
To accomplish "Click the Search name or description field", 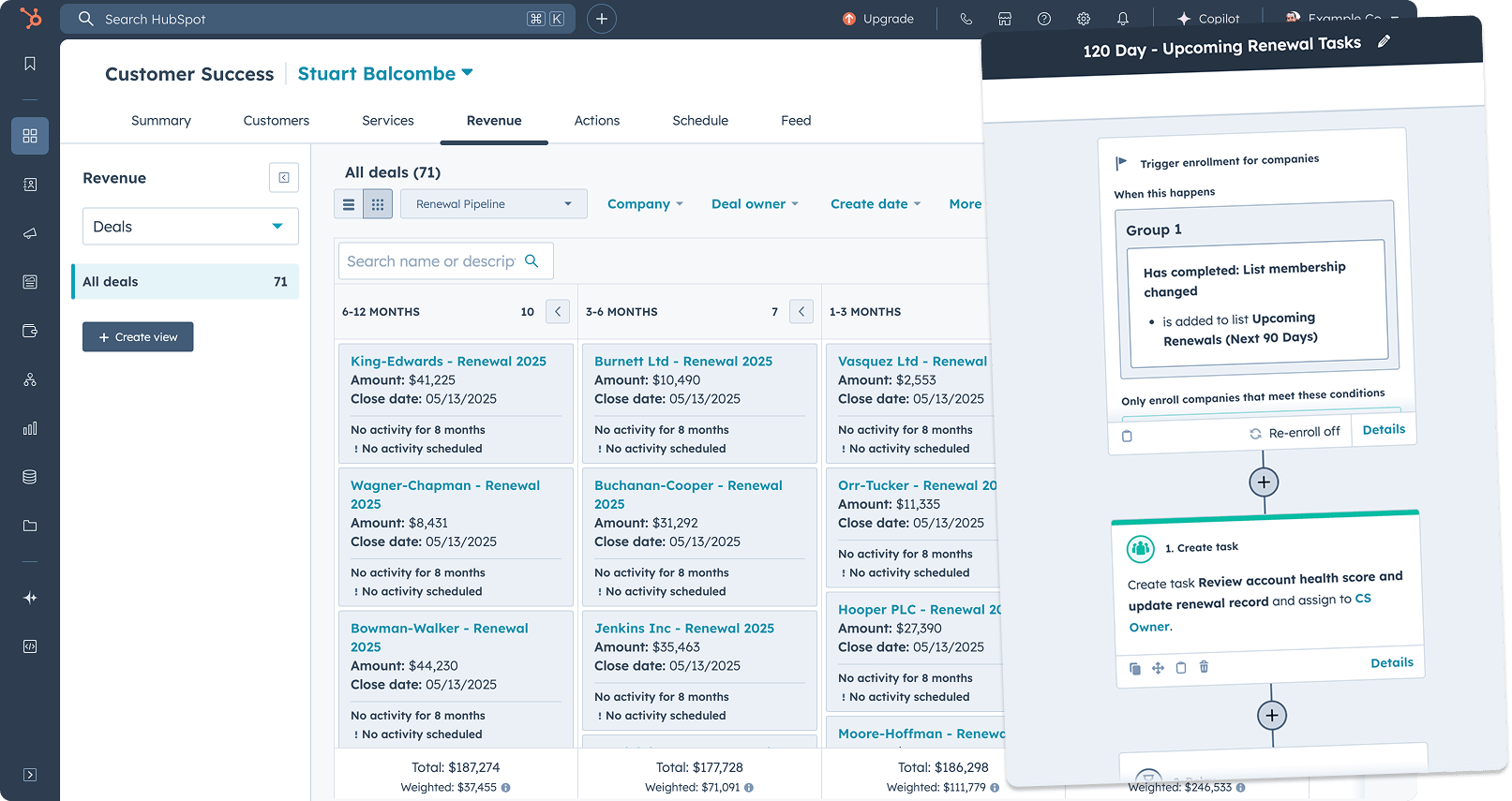I will pyautogui.click(x=445, y=261).
